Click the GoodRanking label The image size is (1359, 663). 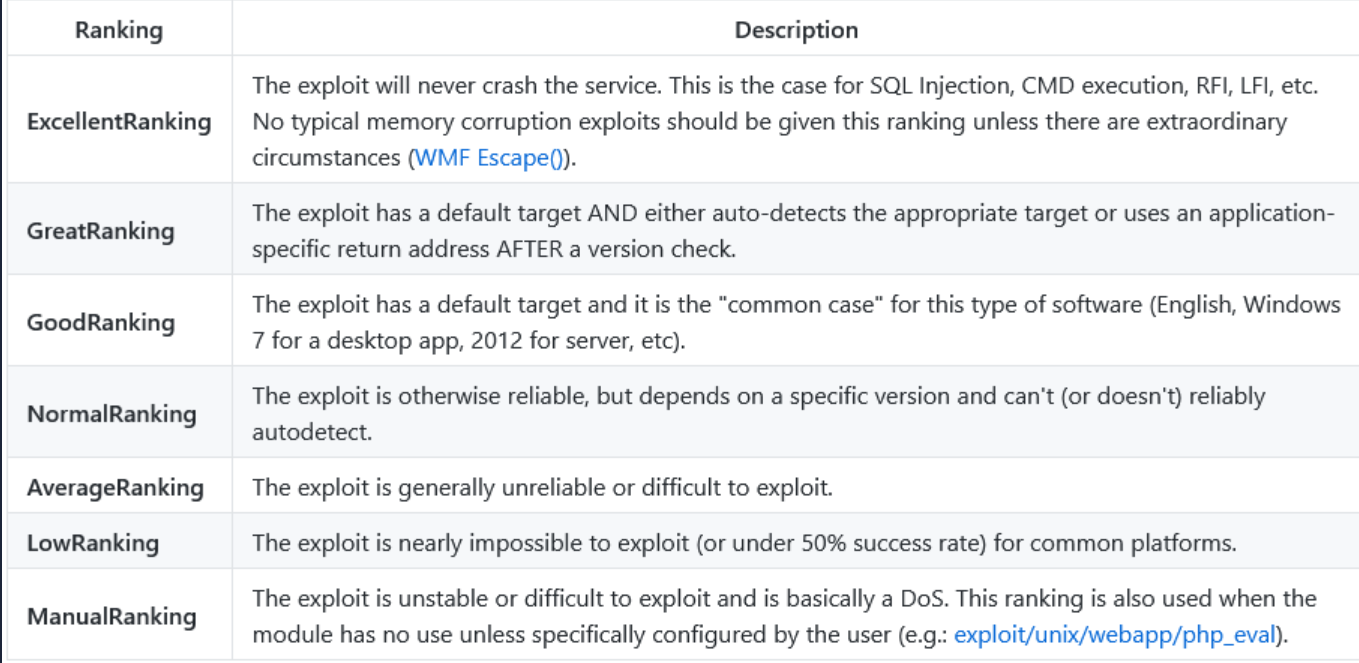(x=100, y=322)
